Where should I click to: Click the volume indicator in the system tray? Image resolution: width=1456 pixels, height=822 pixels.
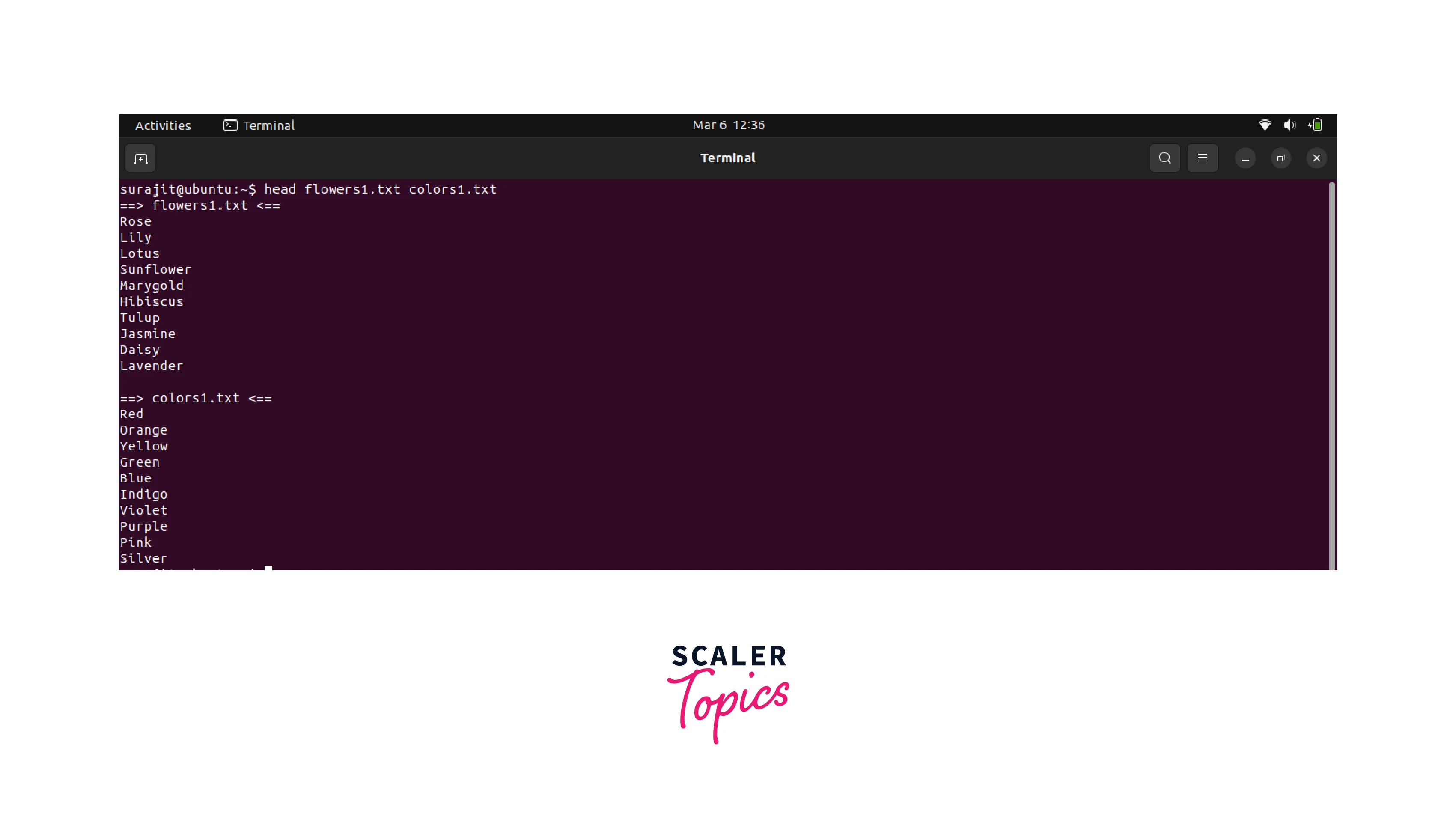point(1290,125)
